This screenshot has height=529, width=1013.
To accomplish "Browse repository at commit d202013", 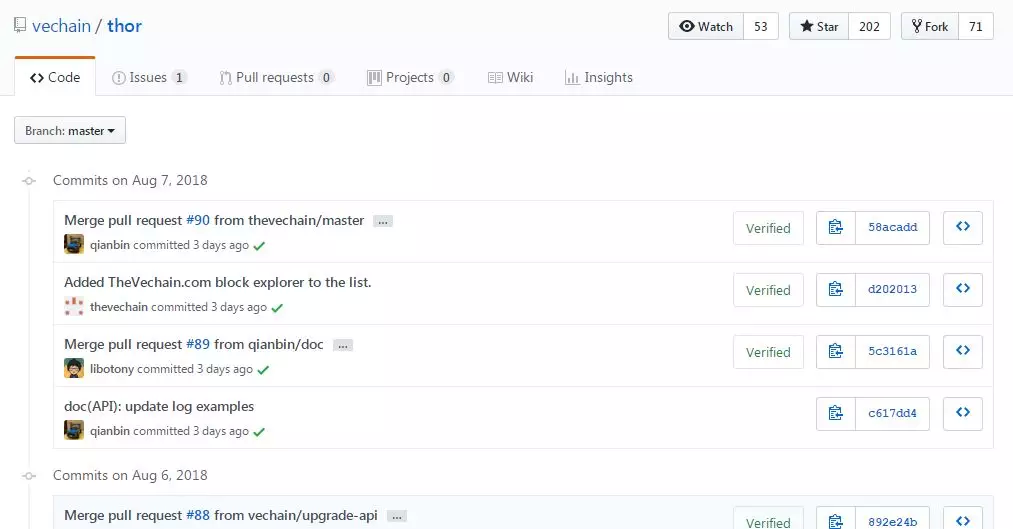I will 963,289.
